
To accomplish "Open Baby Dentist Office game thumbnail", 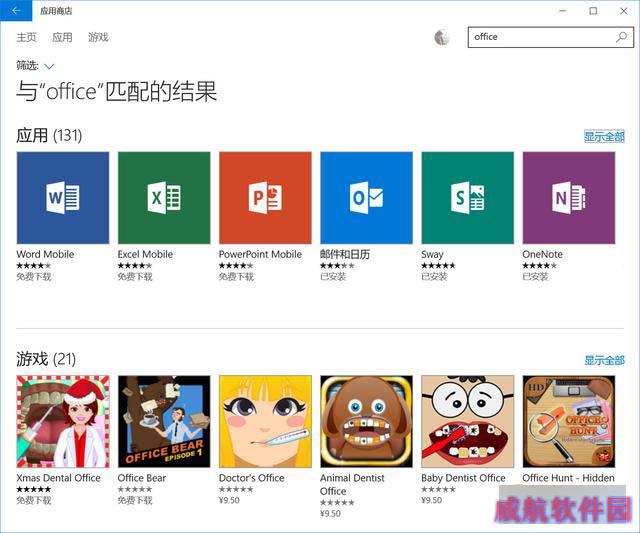I will pyautogui.click(x=468, y=422).
